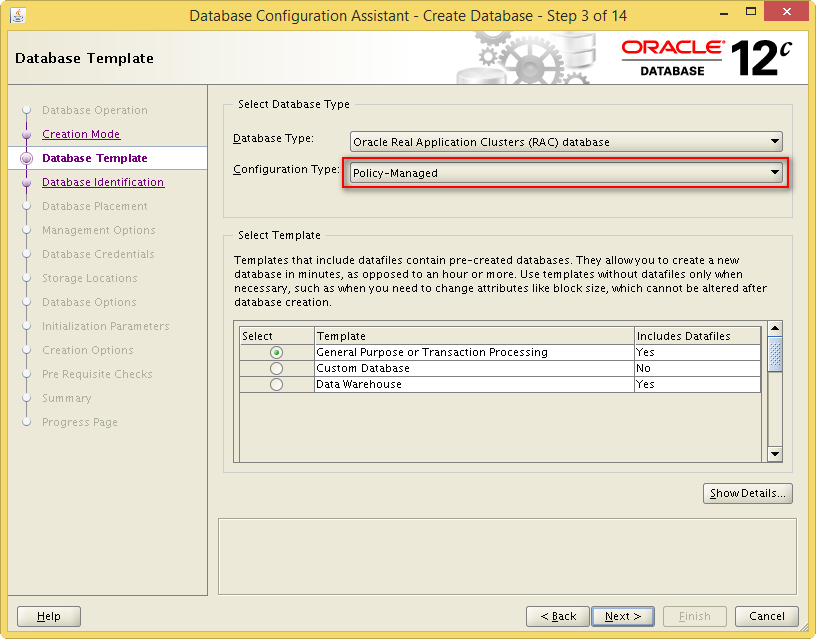
Task: Click the Pre Requisite Checks step label
Action: [x=97, y=374]
